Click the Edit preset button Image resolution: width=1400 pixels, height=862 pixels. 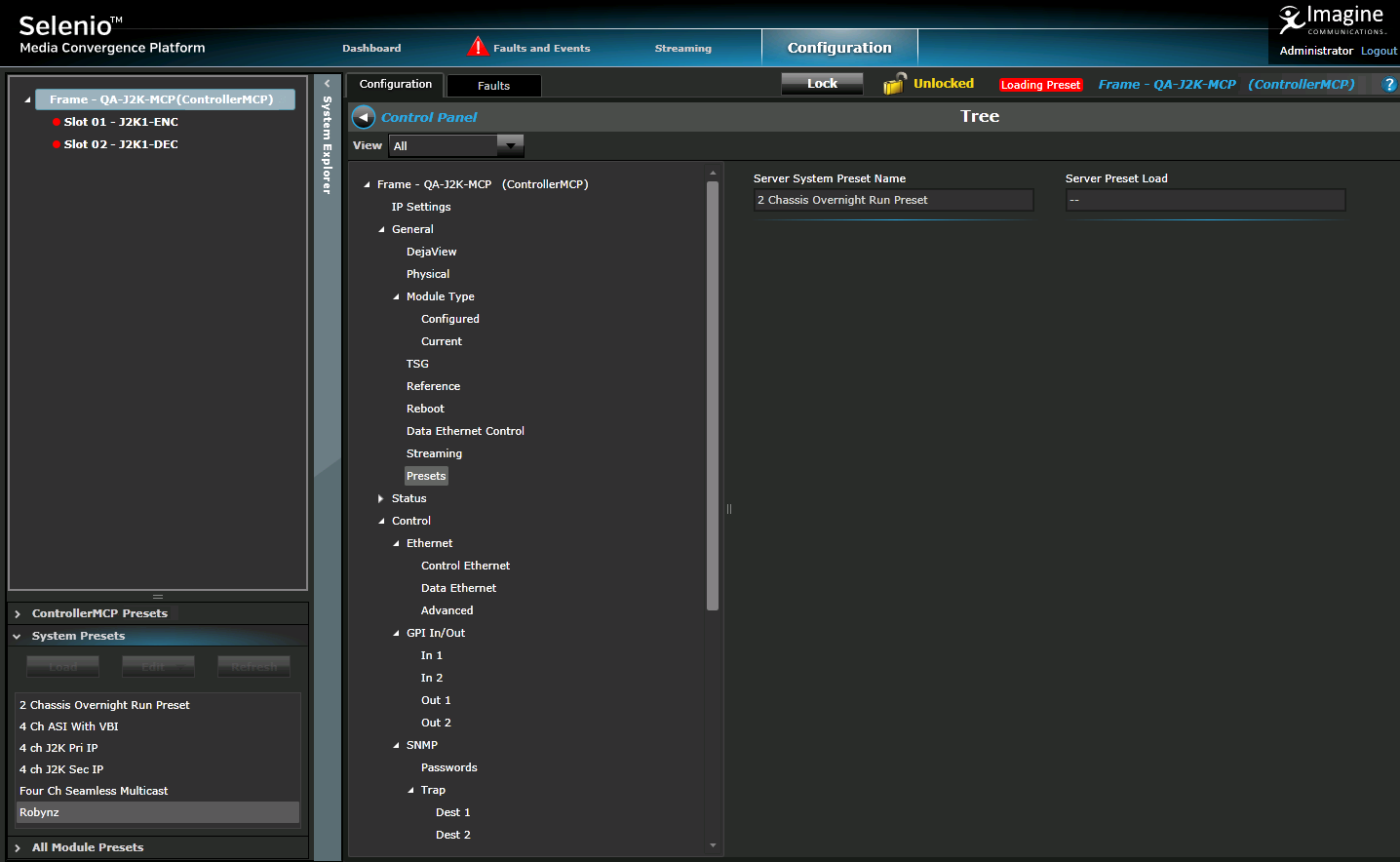coord(158,666)
